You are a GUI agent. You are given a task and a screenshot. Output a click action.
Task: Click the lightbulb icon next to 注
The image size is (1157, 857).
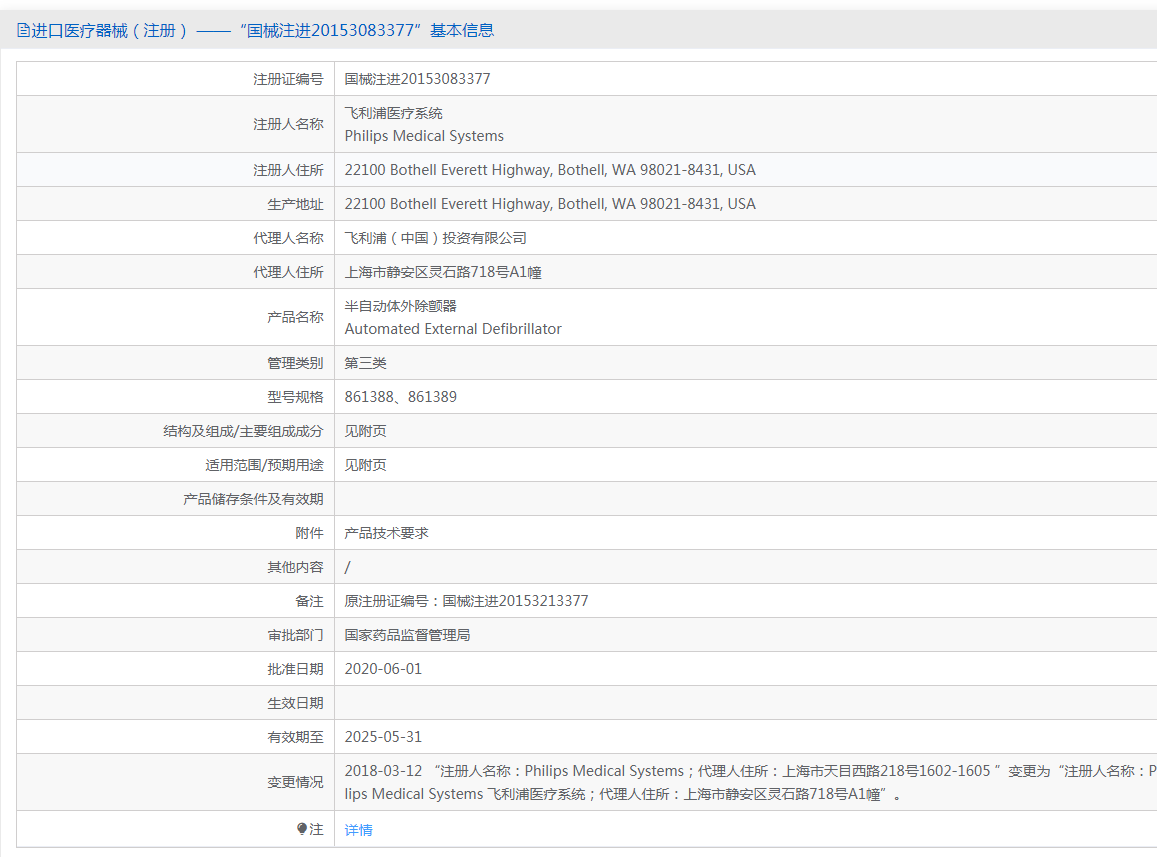click(x=302, y=829)
